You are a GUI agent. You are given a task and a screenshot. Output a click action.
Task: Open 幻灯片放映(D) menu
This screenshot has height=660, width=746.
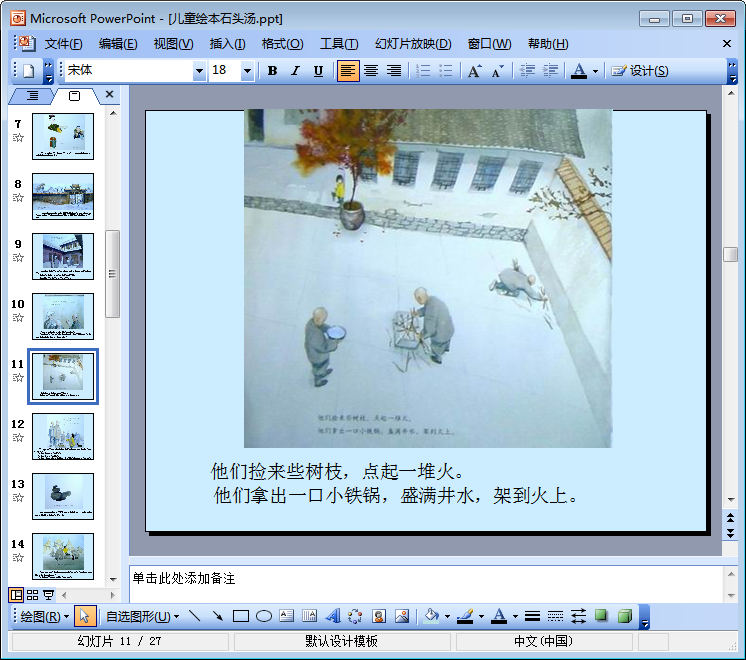pyautogui.click(x=413, y=44)
